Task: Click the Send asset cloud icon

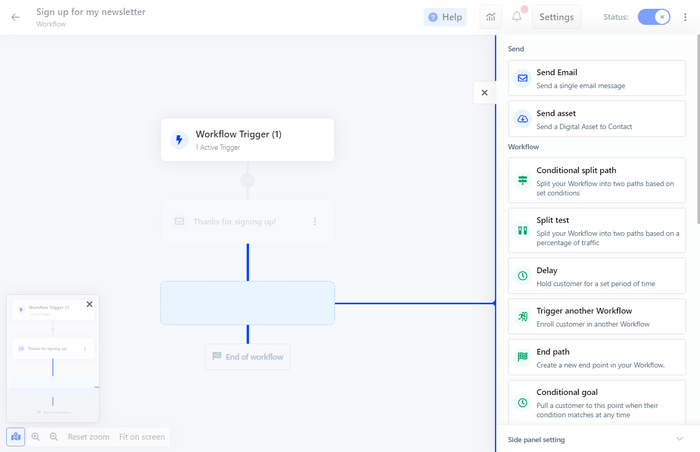Action: tap(522, 119)
